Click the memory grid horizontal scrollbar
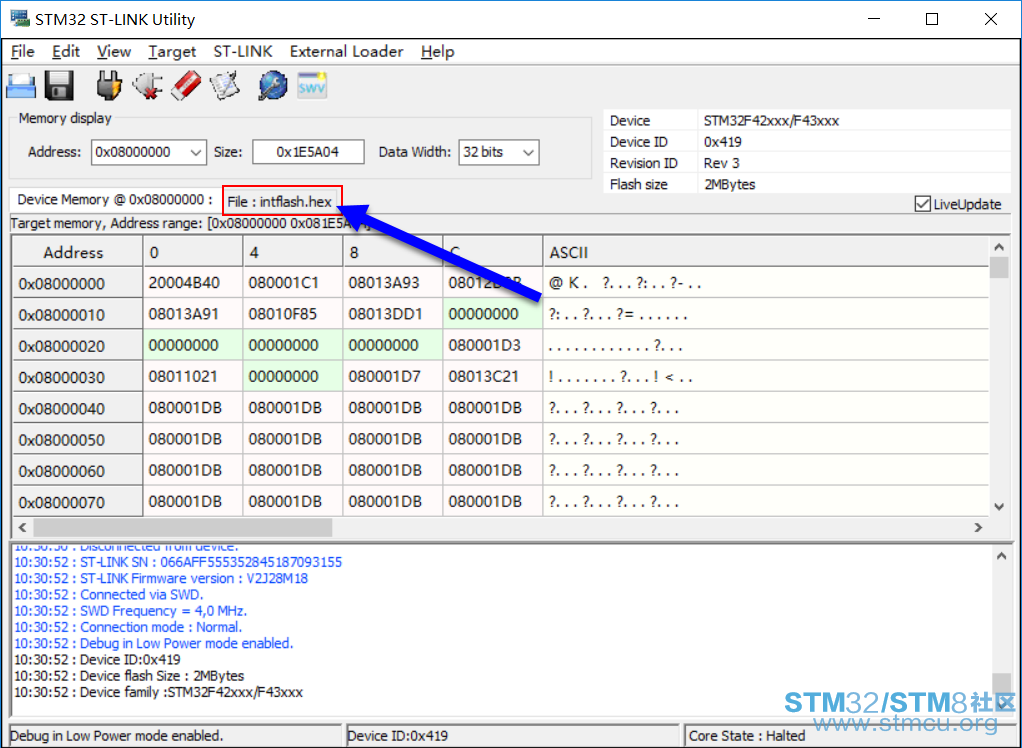This screenshot has height=748, width=1022. [182, 527]
